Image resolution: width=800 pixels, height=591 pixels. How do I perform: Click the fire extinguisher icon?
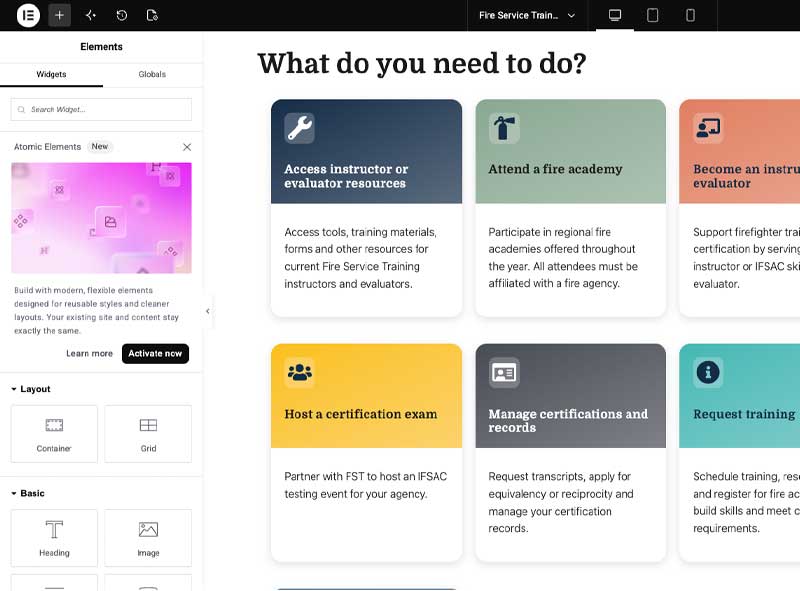[504, 128]
